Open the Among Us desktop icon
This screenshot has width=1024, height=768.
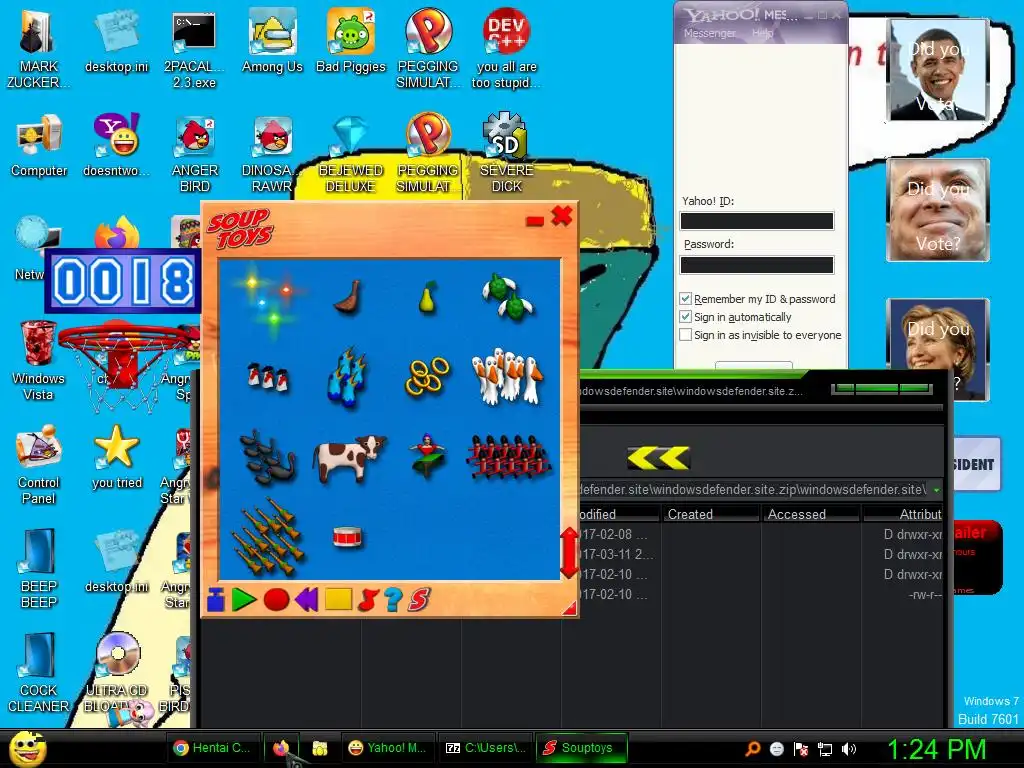(272, 42)
